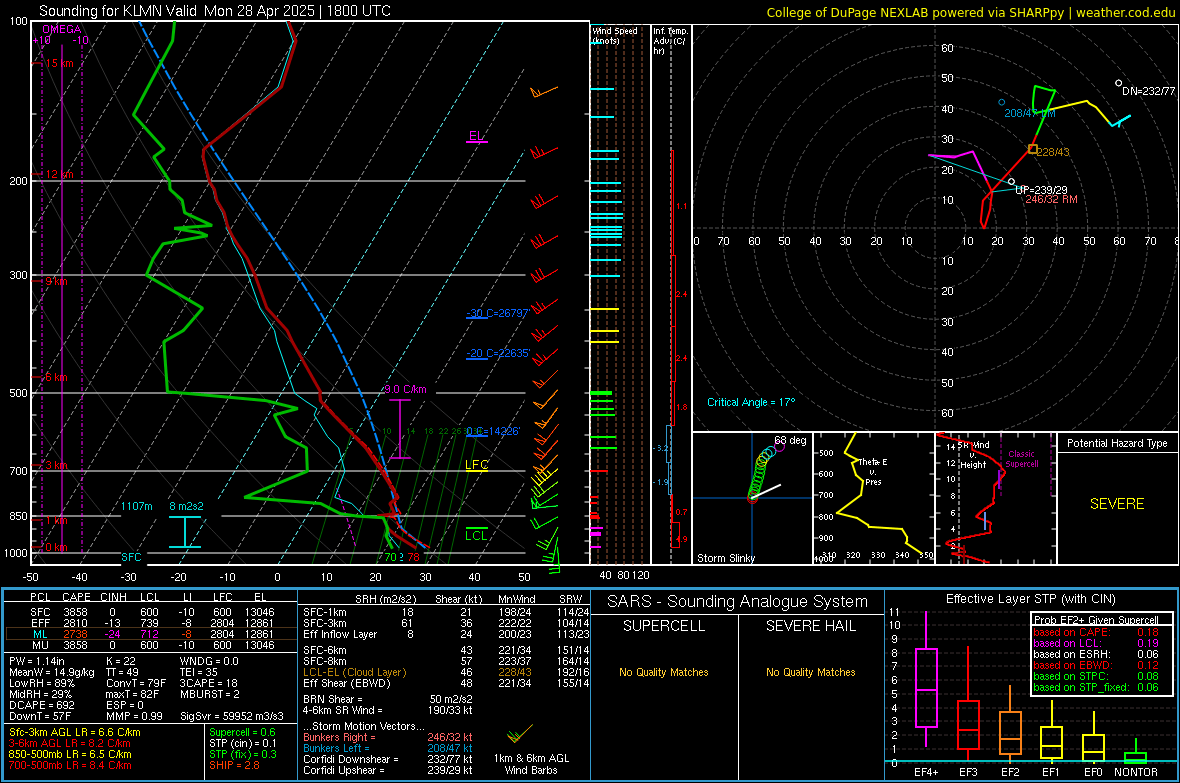The image size is (1180, 783).
Task: Click the KLMN sounding title text
Action: point(214,11)
